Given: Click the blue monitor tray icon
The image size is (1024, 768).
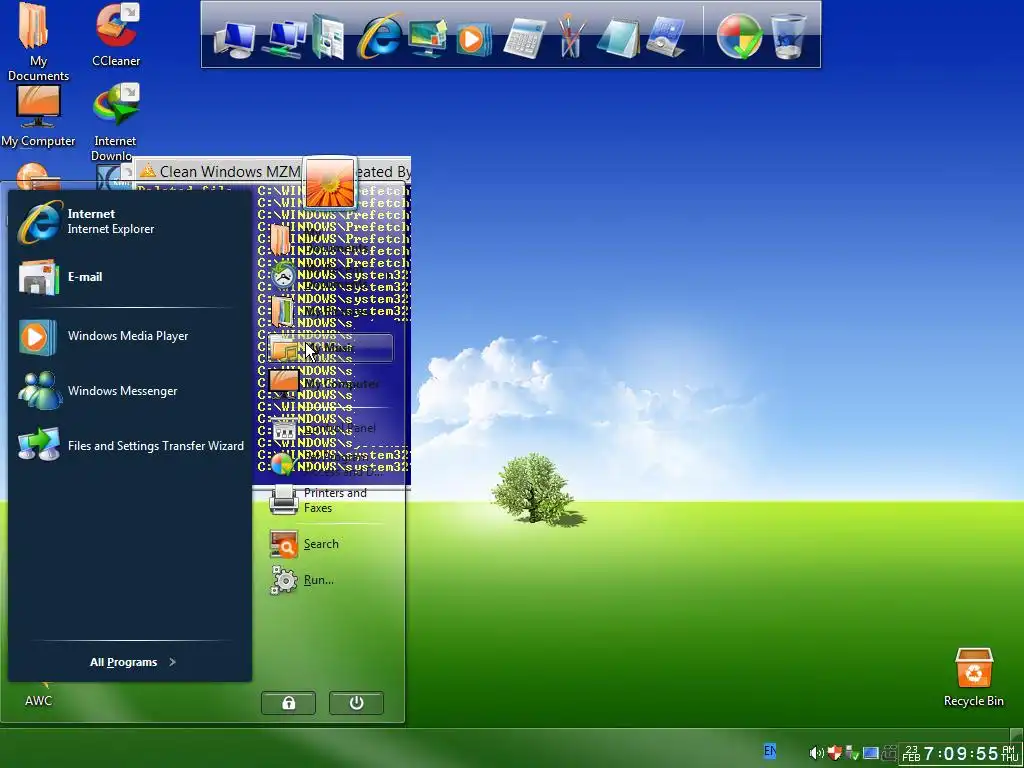Looking at the screenshot, I should coord(871,753).
